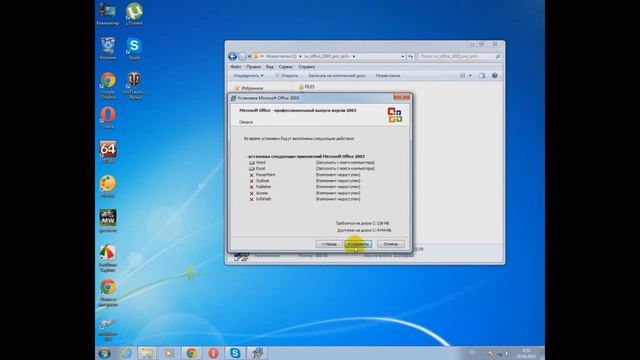Open Skype from the taskbar
The height and width of the screenshot is (360, 640).
pos(235,353)
